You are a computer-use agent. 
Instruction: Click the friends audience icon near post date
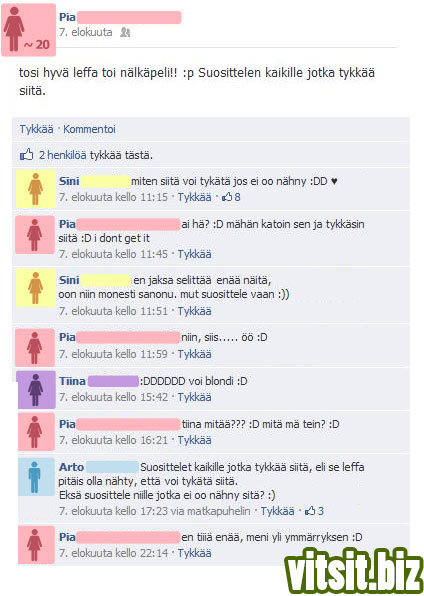pyautogui.click(x=125, y=32)
